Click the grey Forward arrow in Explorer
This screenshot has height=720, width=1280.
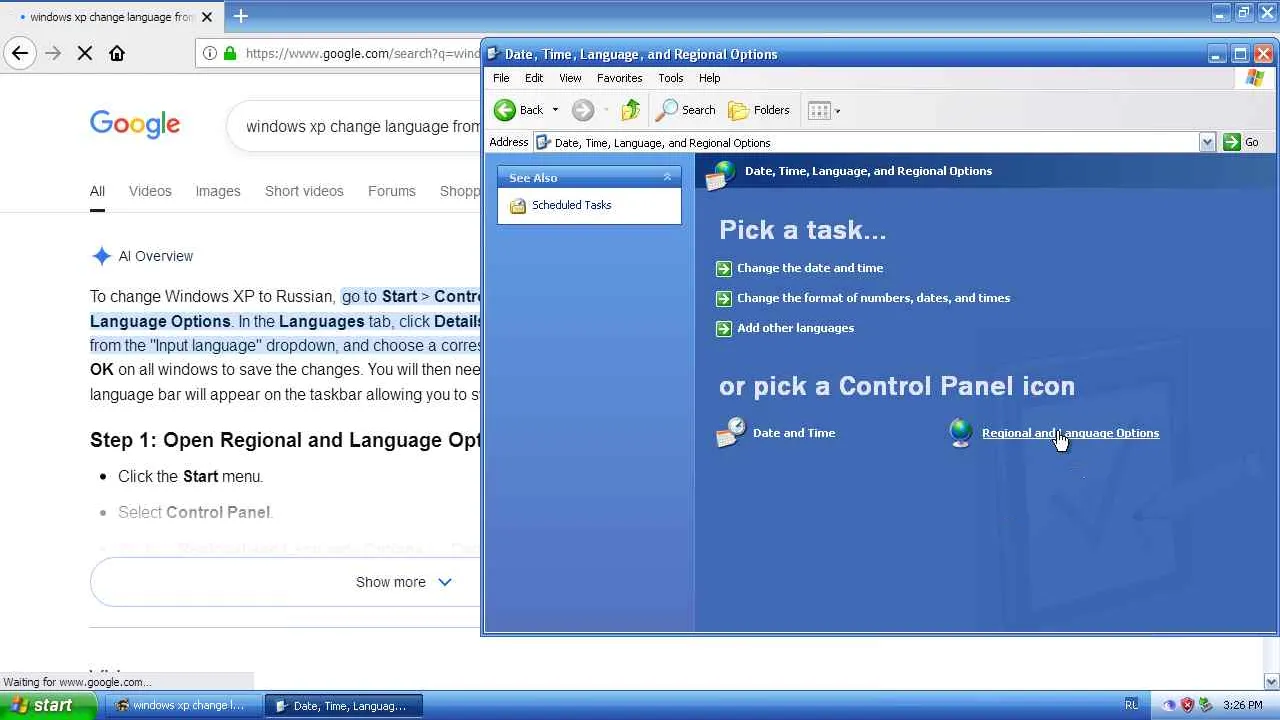point(583,110)
